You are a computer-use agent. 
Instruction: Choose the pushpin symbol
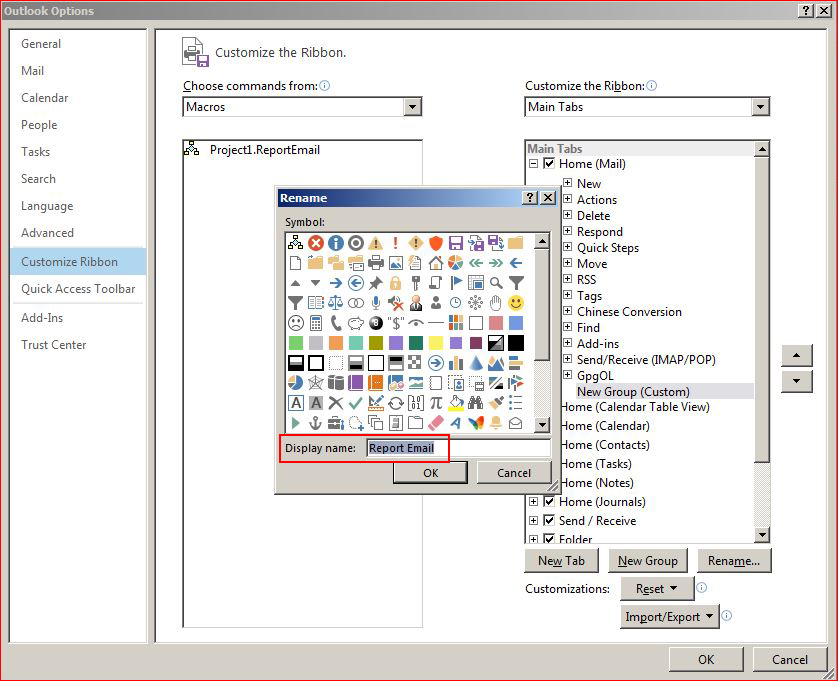pos(376,283)
